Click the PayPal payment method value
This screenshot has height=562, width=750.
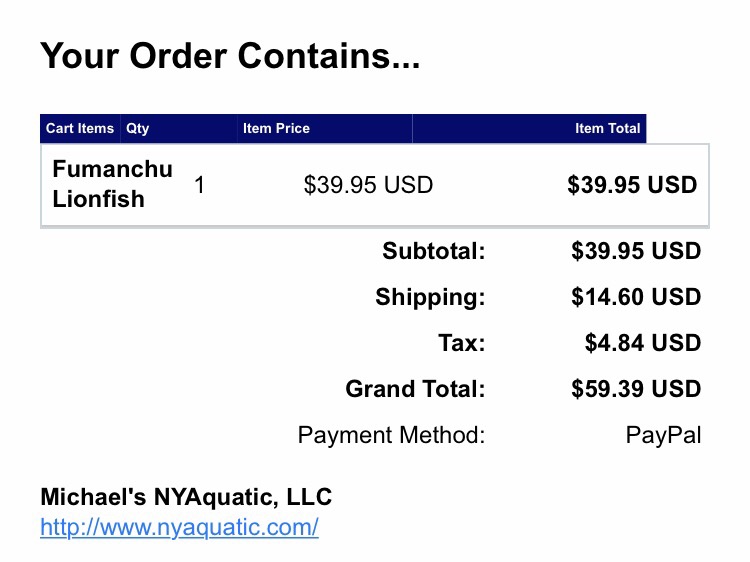pos(663,435)
